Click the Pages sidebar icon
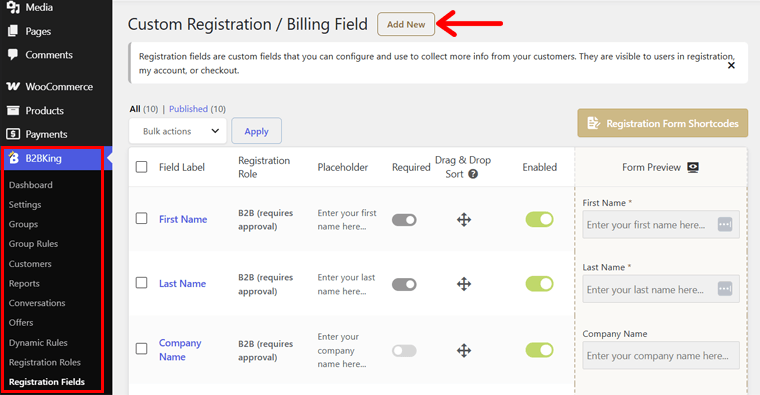The image size is (760, 395). tap(13, 31)
